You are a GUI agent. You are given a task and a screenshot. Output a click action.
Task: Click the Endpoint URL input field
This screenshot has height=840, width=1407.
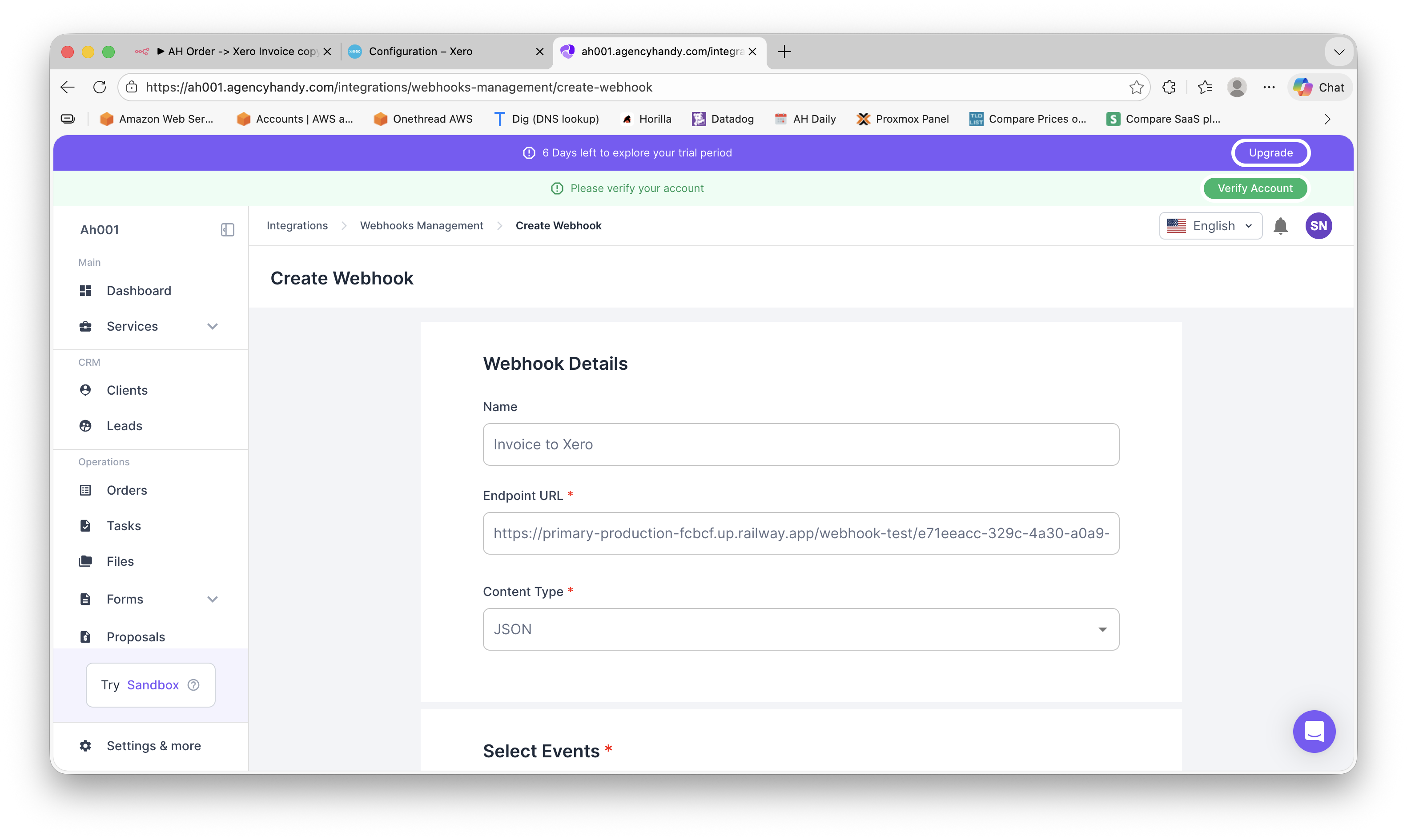point(800,533)
